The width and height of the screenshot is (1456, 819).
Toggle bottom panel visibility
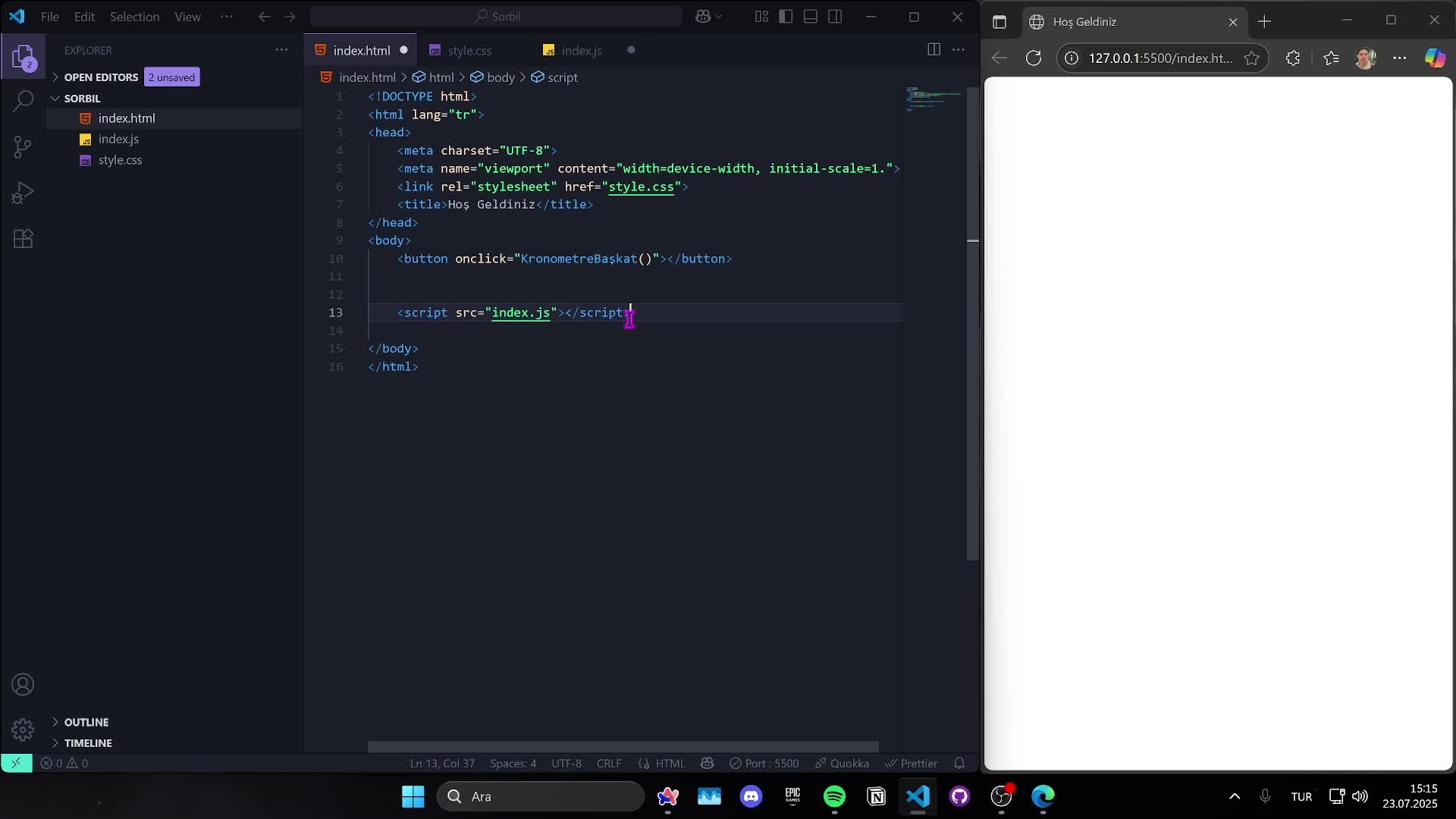point(811,17)
